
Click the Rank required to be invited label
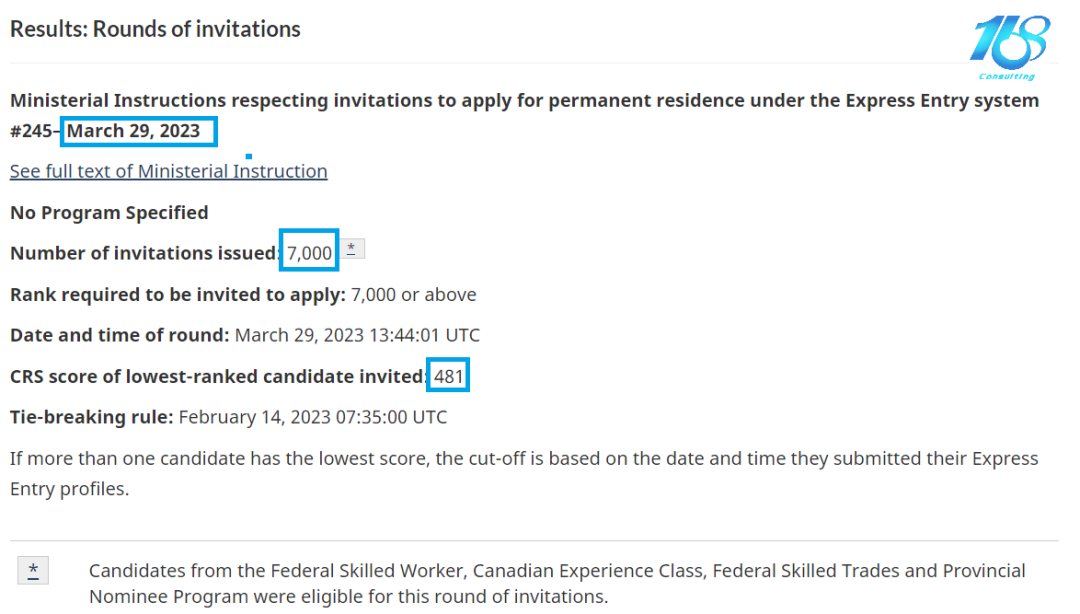click(177, 294)
